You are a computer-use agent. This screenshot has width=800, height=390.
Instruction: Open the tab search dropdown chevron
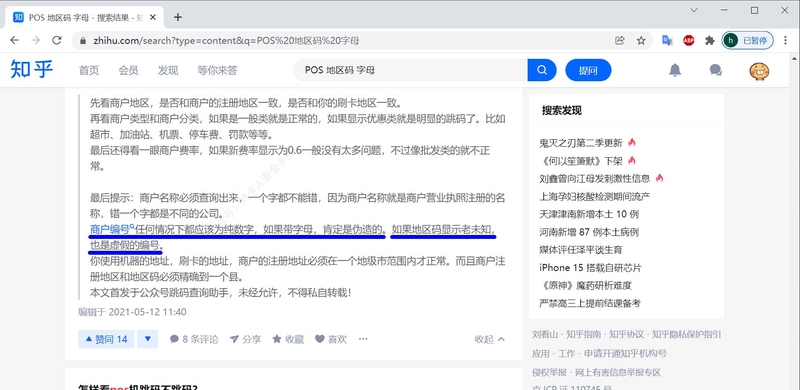pyautogui.click(x=694, y=10)
